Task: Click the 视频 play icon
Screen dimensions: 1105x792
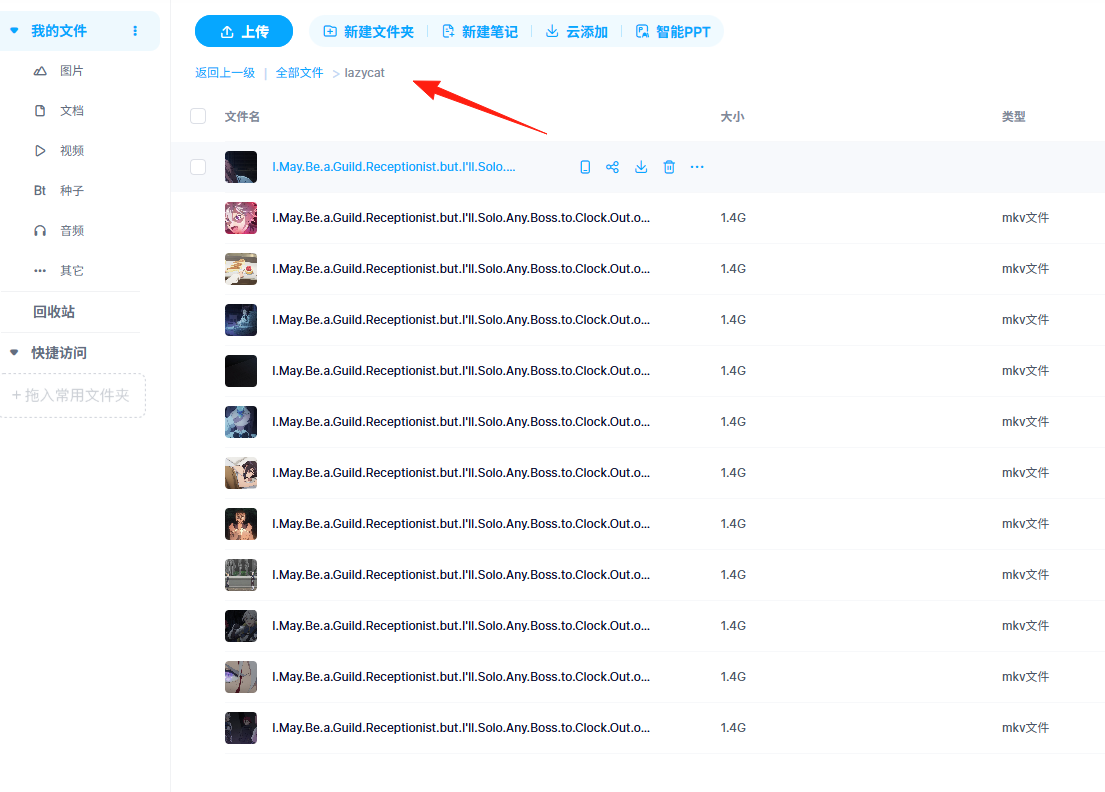Action: pos(40,151)
